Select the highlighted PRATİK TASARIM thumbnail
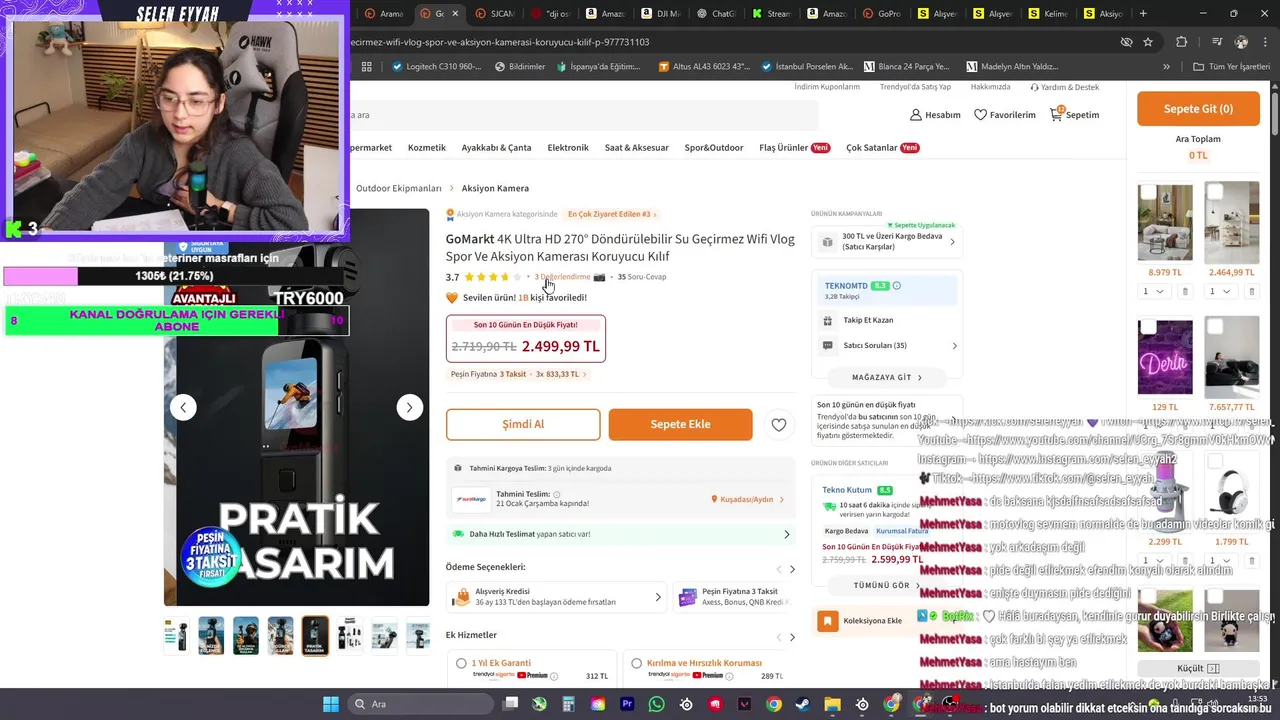Viewport: 1280px width, 720px height. click(315, 636)
